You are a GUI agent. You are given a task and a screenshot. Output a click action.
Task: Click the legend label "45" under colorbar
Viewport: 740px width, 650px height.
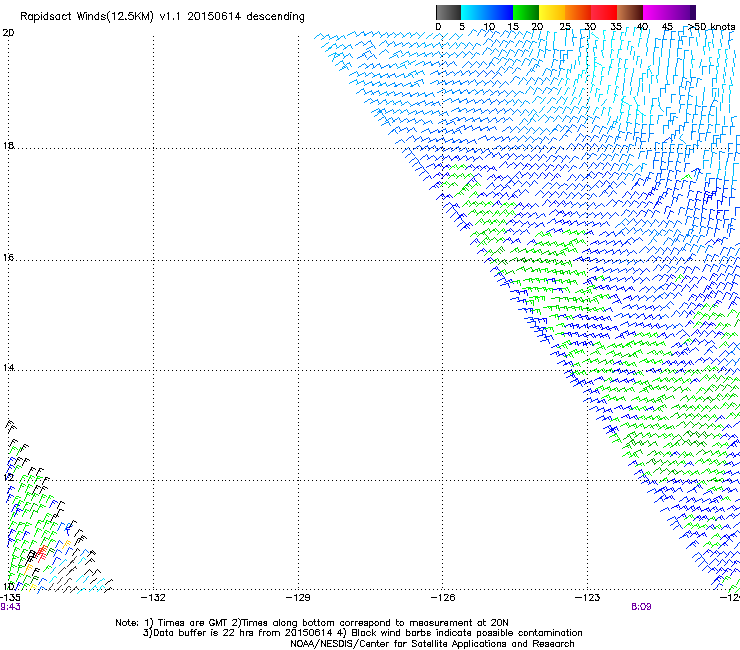667,27
